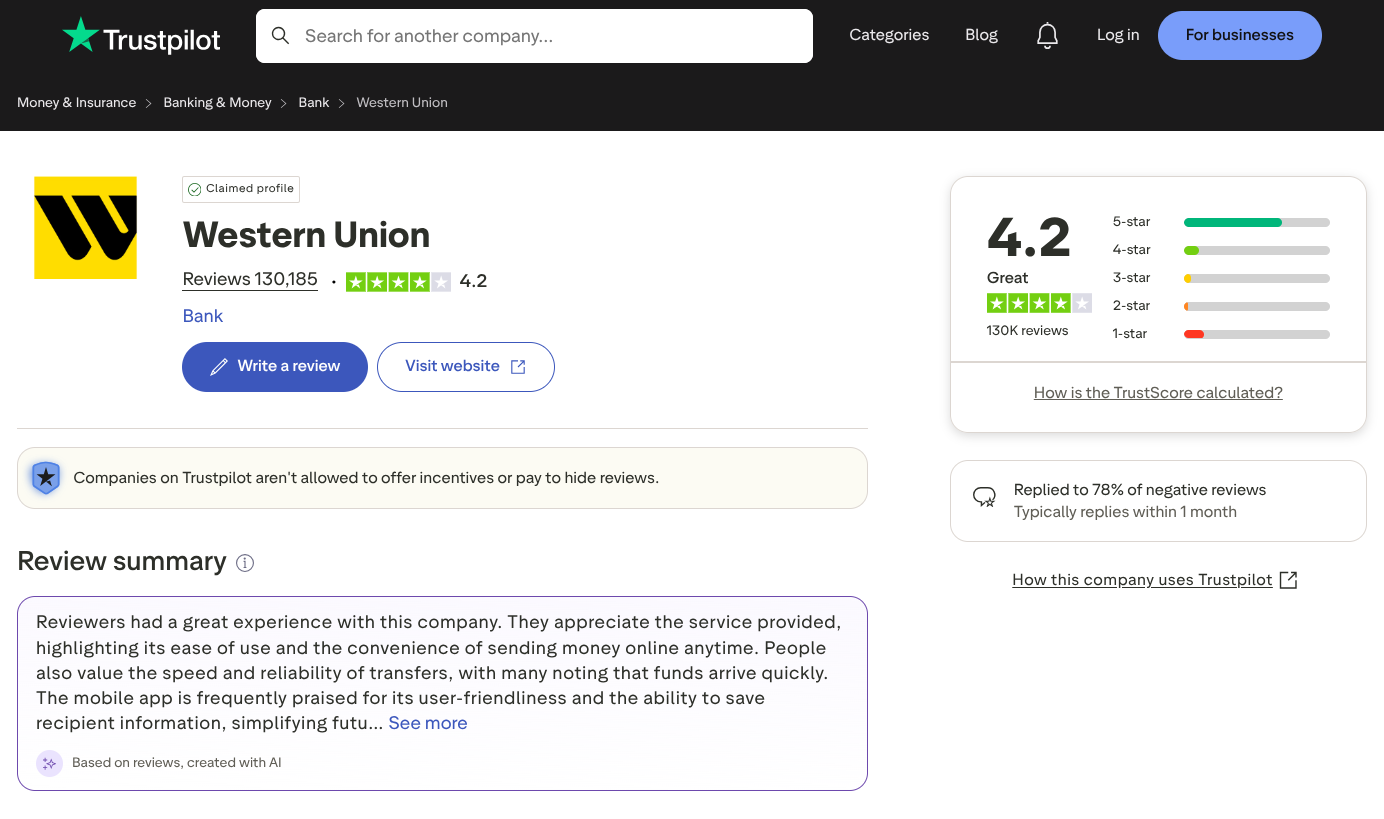This screenshot has height=819, width=1384.
Task: Open the Blog menu item
Action: 981,35
